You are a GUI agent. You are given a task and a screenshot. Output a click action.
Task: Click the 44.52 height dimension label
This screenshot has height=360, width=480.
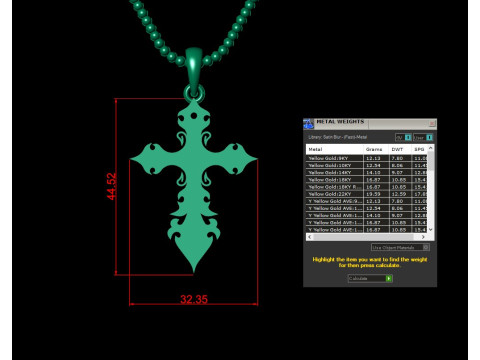click(x=112, y=186)
